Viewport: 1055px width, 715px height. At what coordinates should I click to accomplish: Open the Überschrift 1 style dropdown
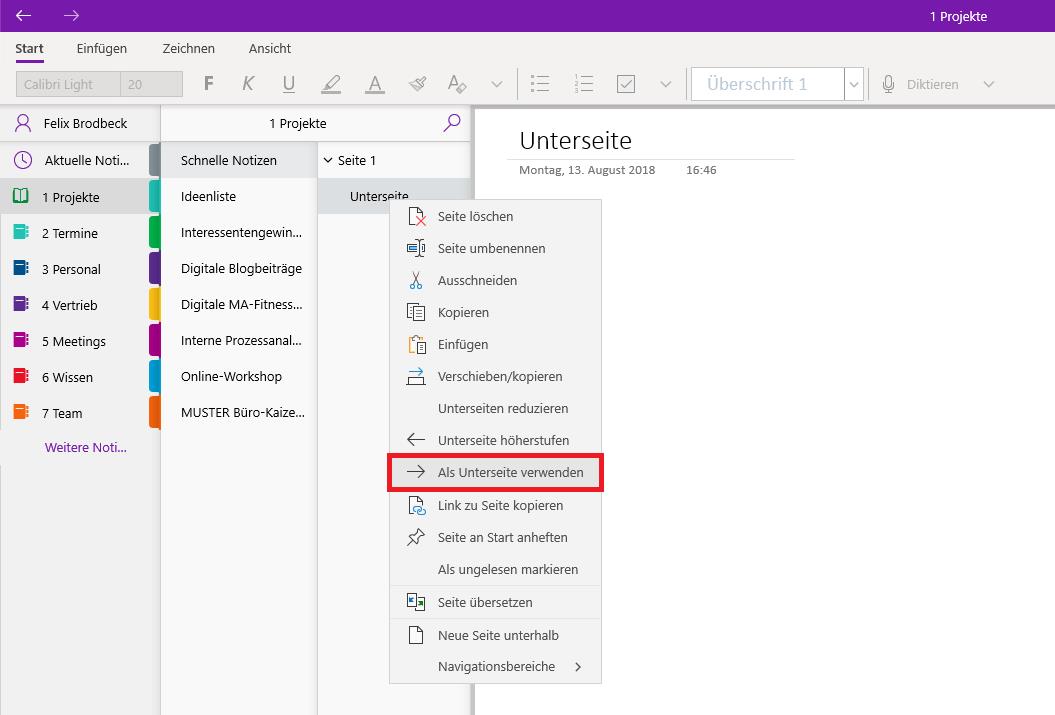(x=854, y=84)
